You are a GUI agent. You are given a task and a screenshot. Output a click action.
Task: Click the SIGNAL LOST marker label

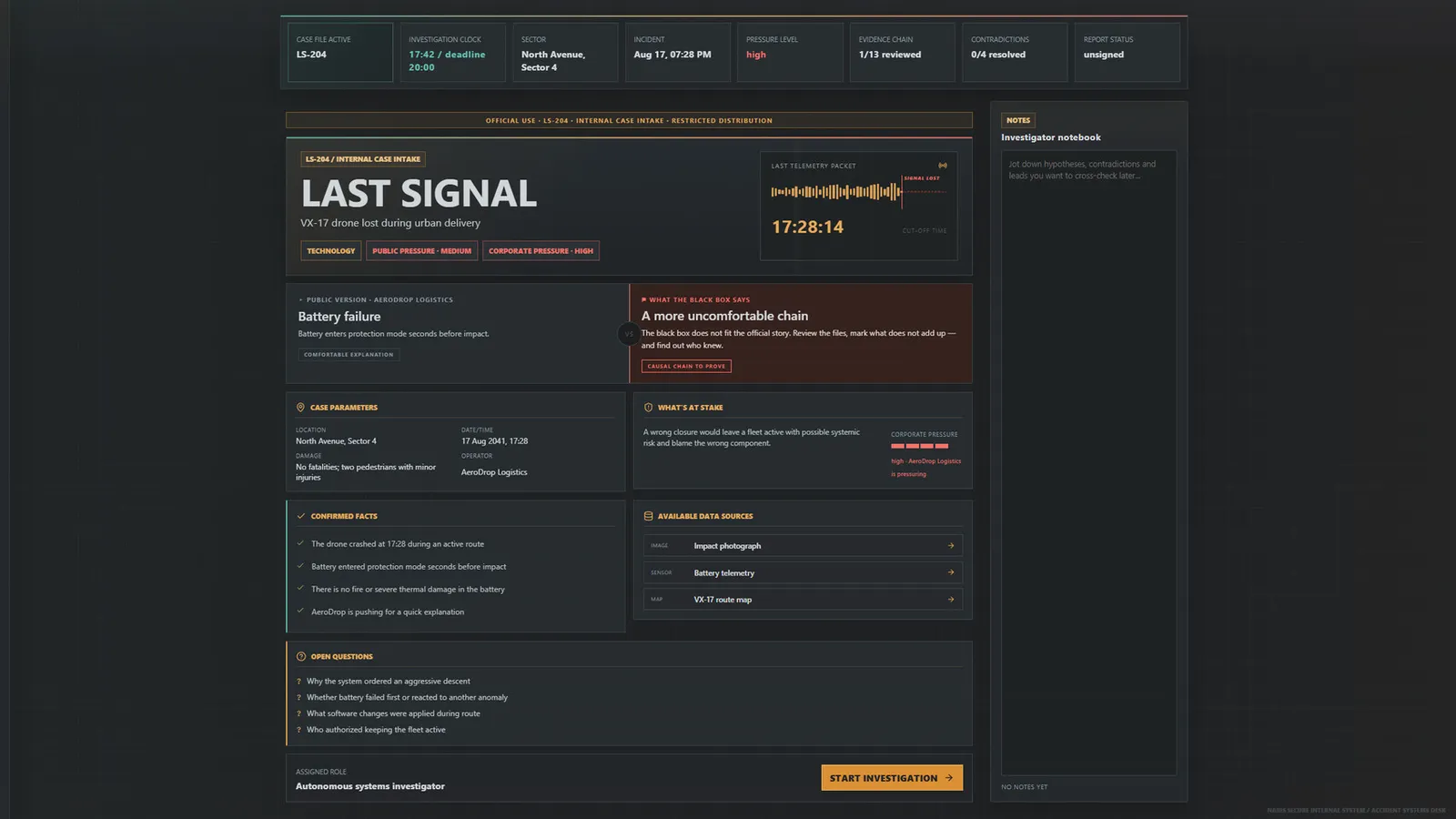click(922, 178)
